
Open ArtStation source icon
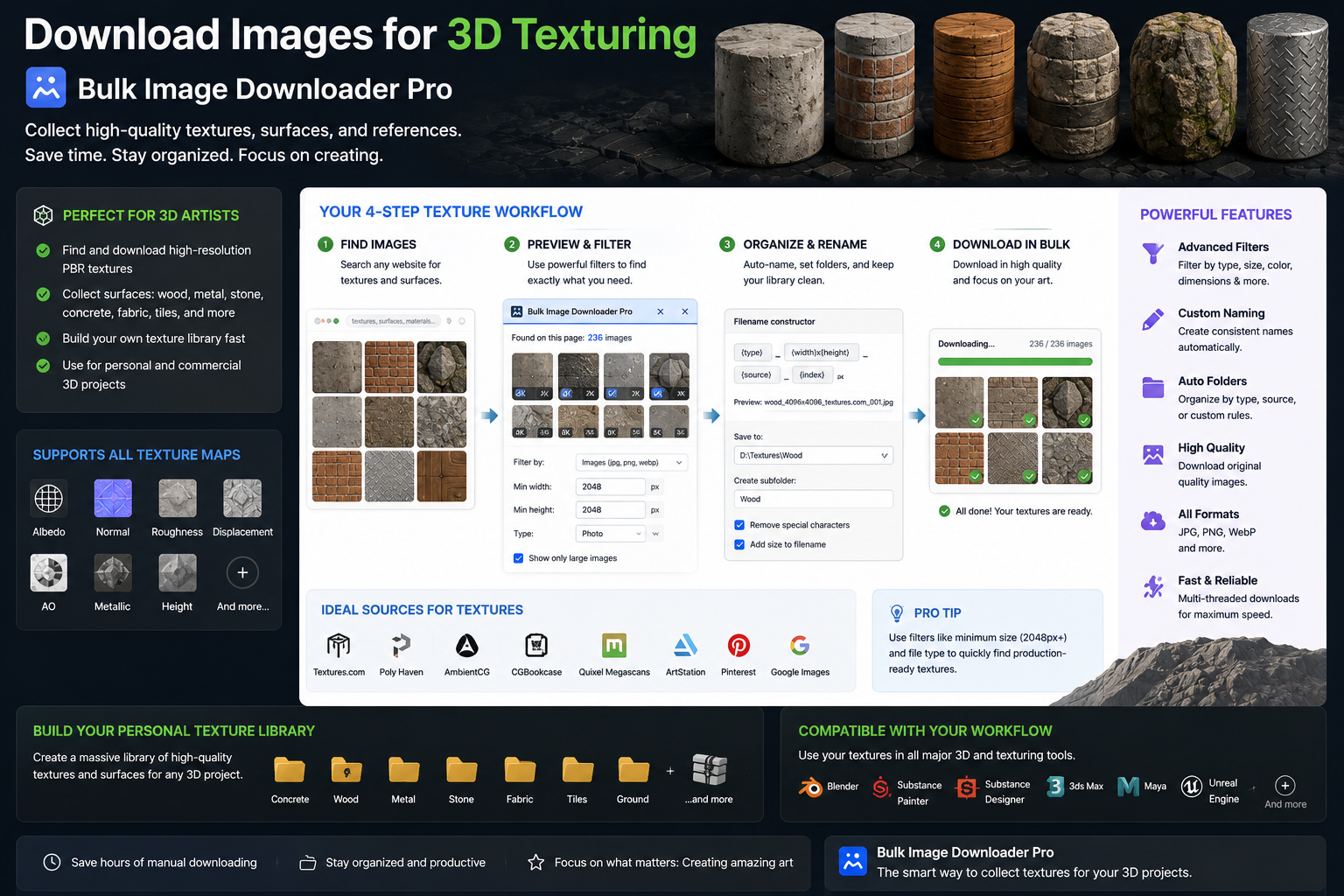pos(685,646)
